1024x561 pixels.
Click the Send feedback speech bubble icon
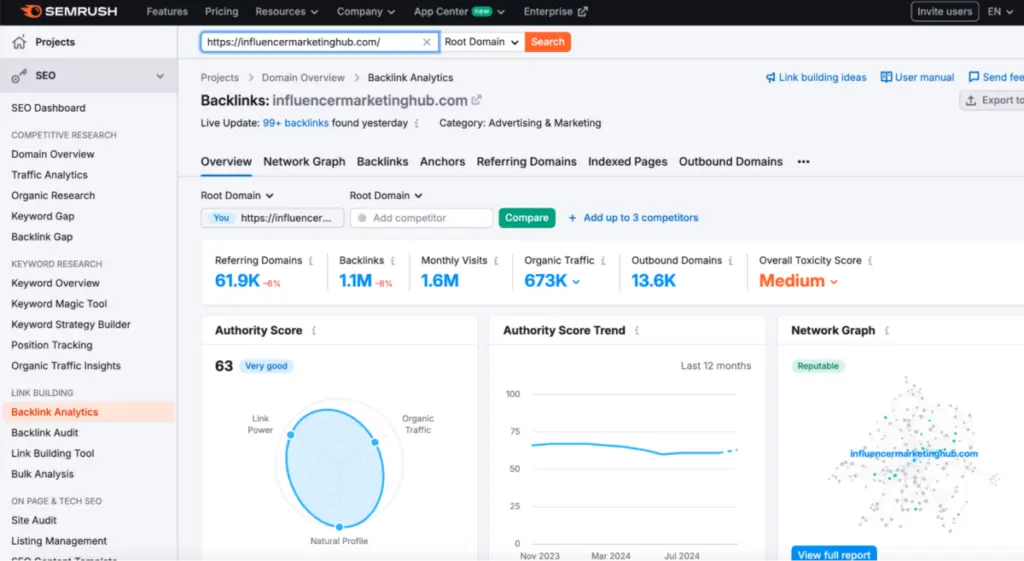pyautogui.click(x=974, y=78)
